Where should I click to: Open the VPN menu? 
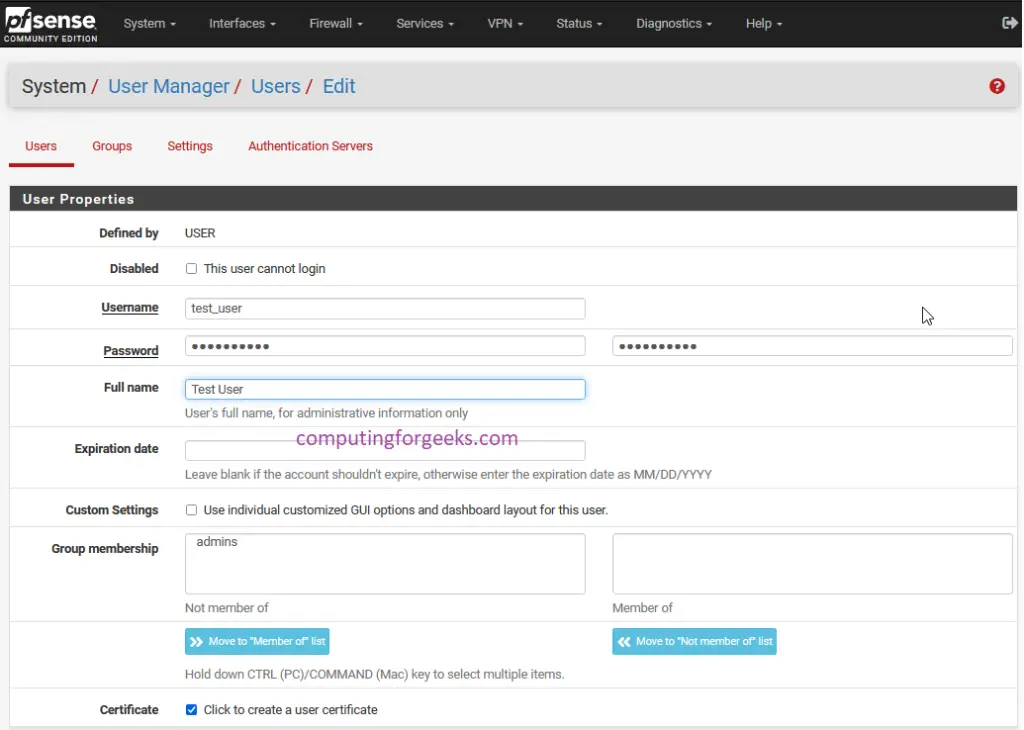click(505, 24)
